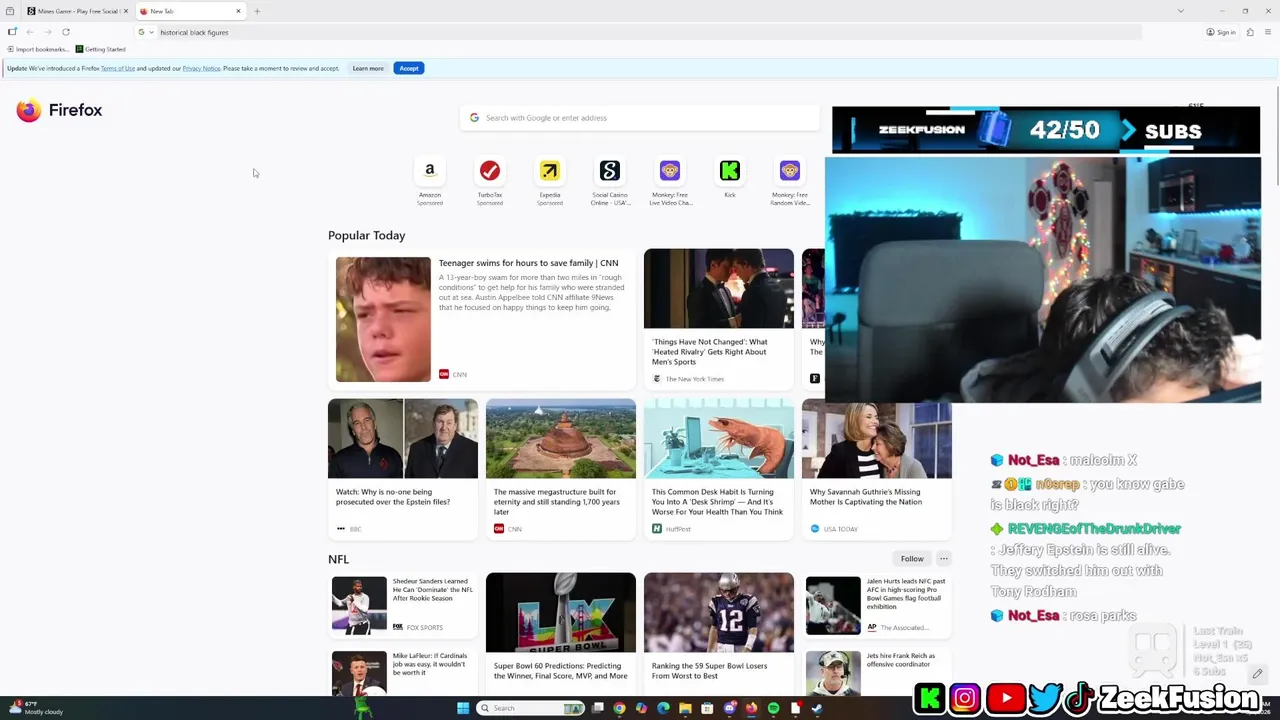Open Shedeur Sanders FOX Sports article
The width and height of the screenshot is (1280, 720).
point(403,605)
